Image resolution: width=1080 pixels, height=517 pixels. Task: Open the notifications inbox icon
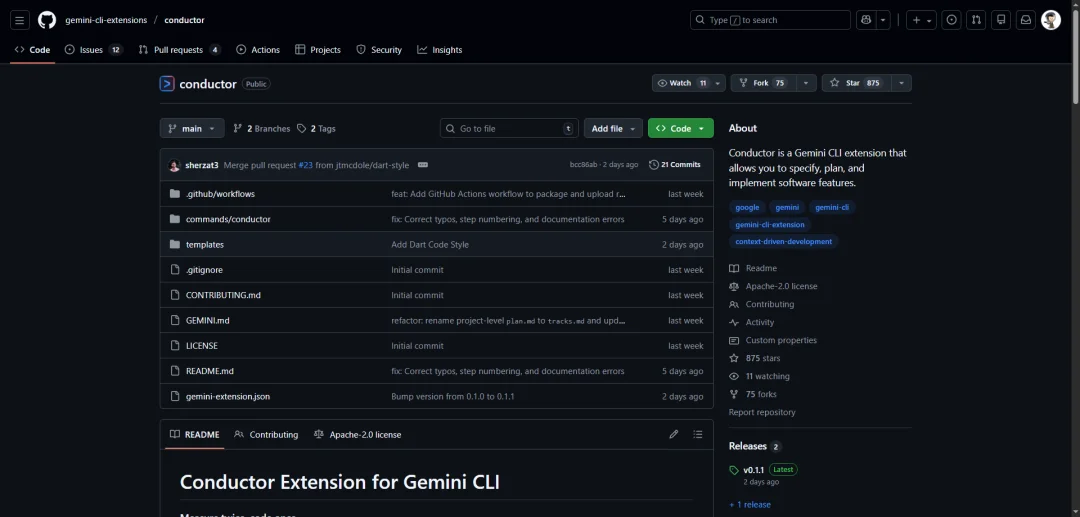[1026, 20]
